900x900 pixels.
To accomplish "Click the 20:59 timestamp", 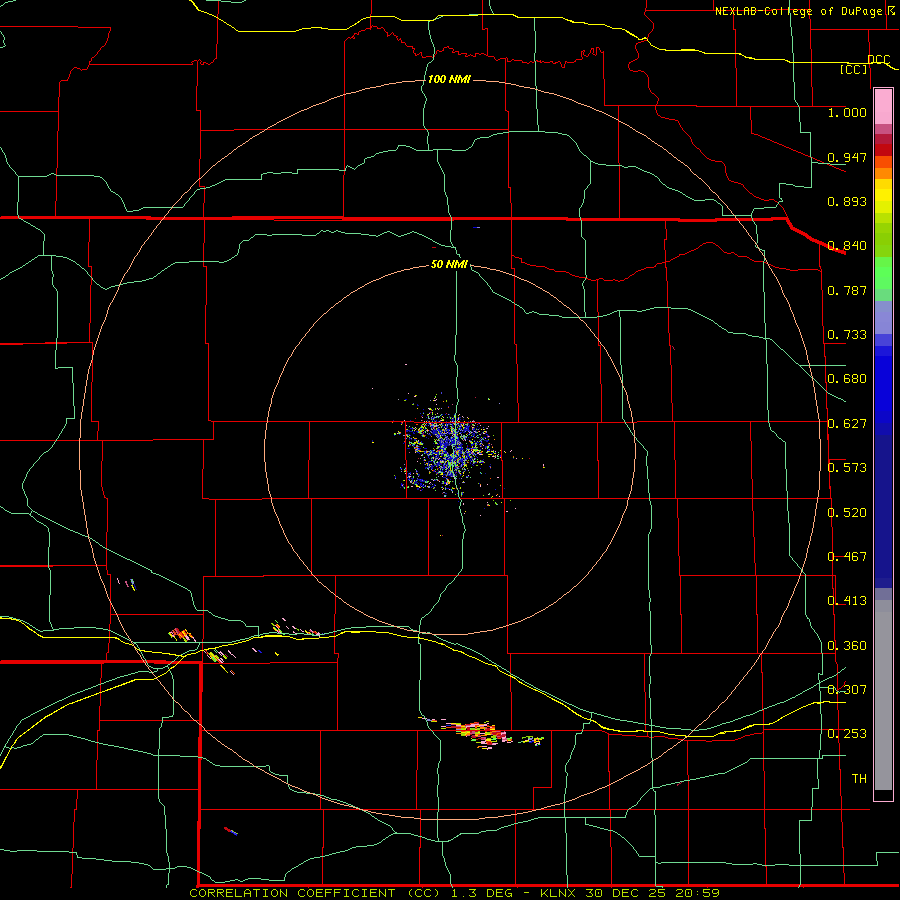I will point(696,893).
